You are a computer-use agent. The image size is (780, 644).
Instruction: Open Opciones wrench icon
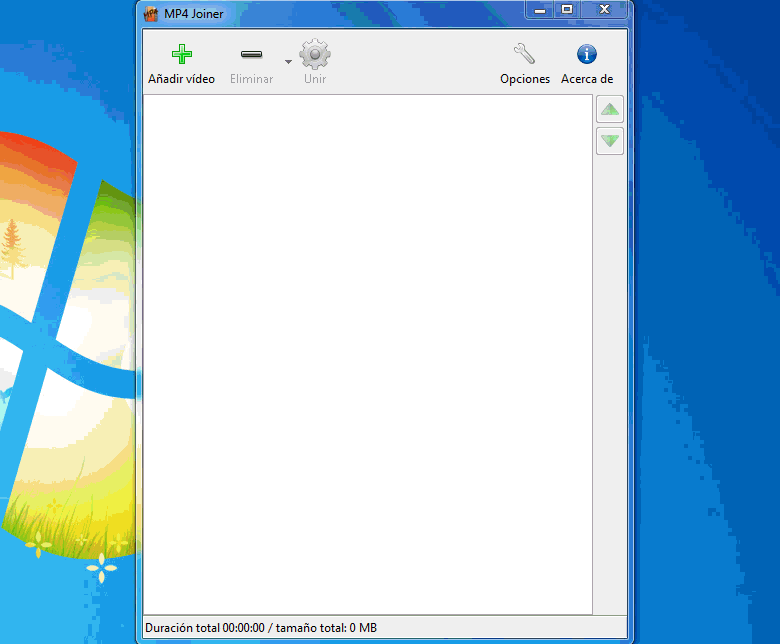coord(524,54)
